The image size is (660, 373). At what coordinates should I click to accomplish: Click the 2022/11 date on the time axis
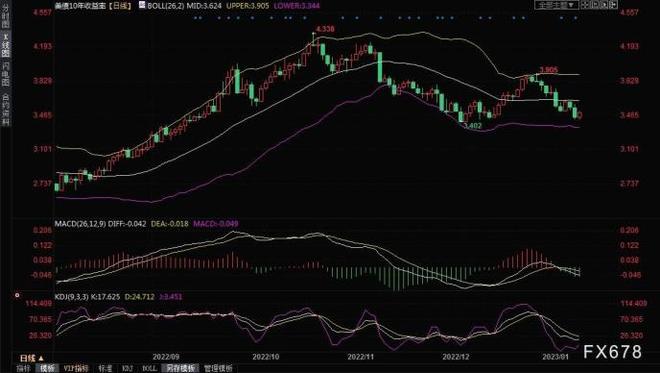(x=361, y=357)
